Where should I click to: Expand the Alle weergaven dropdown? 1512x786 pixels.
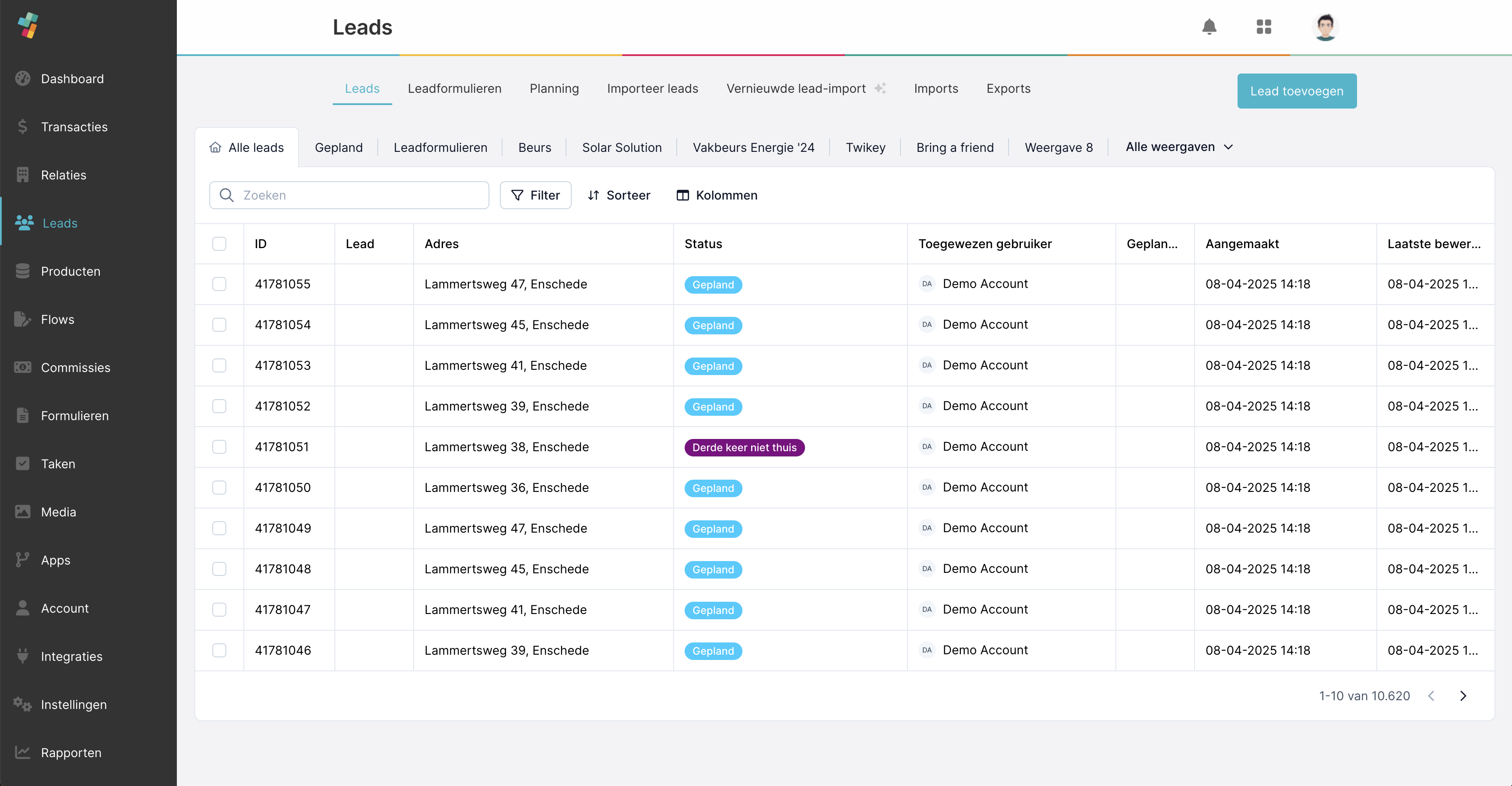1178,147
